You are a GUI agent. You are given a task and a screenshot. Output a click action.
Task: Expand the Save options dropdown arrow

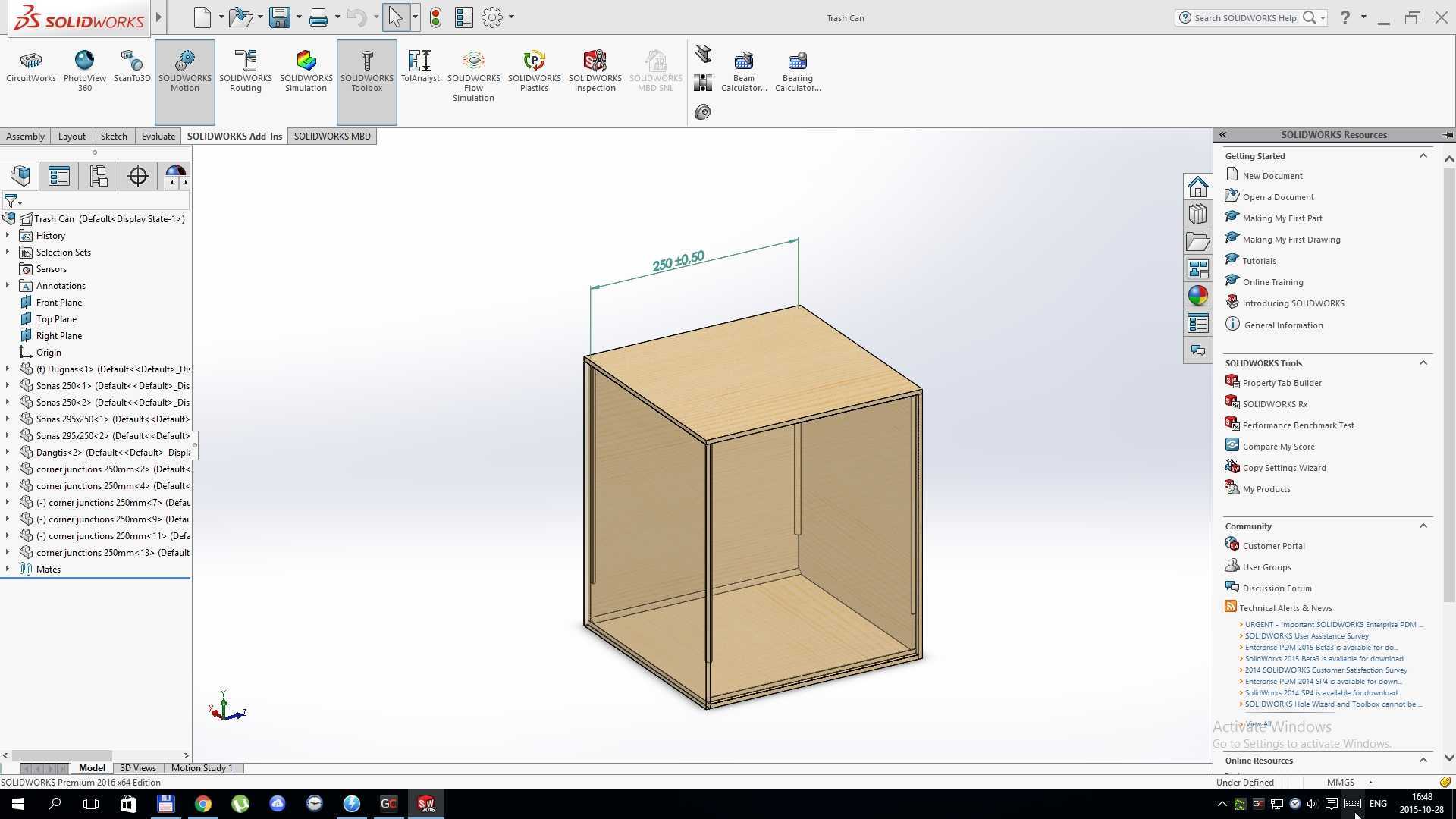pos(299,17)
